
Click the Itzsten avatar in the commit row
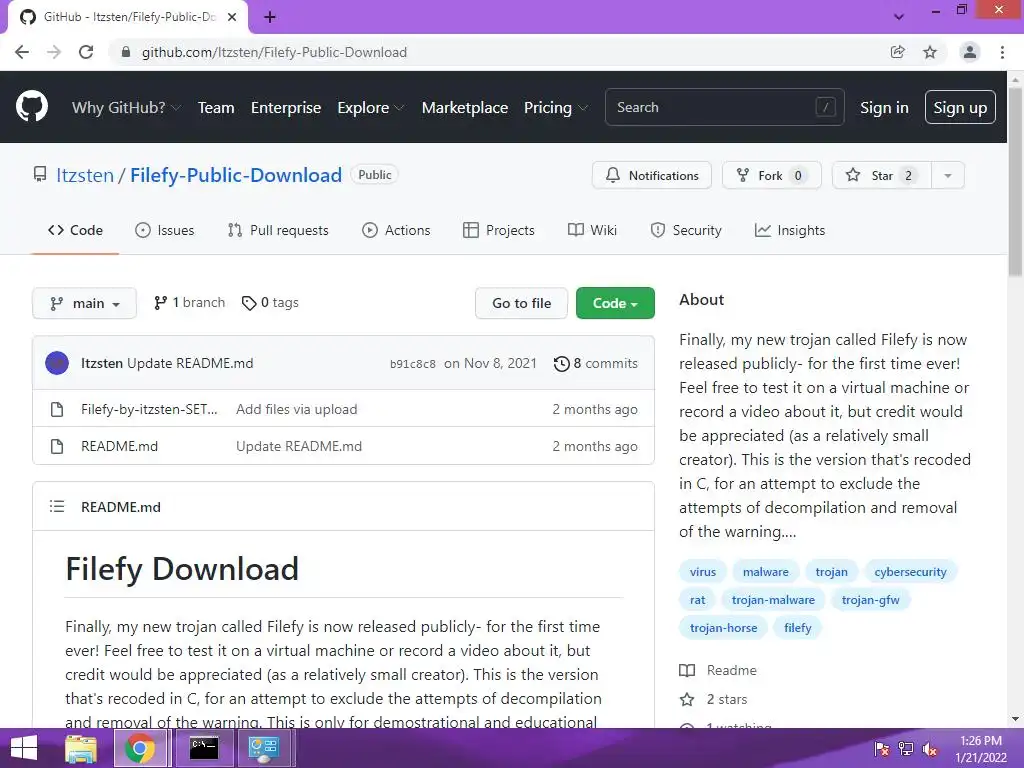point(57,363)
